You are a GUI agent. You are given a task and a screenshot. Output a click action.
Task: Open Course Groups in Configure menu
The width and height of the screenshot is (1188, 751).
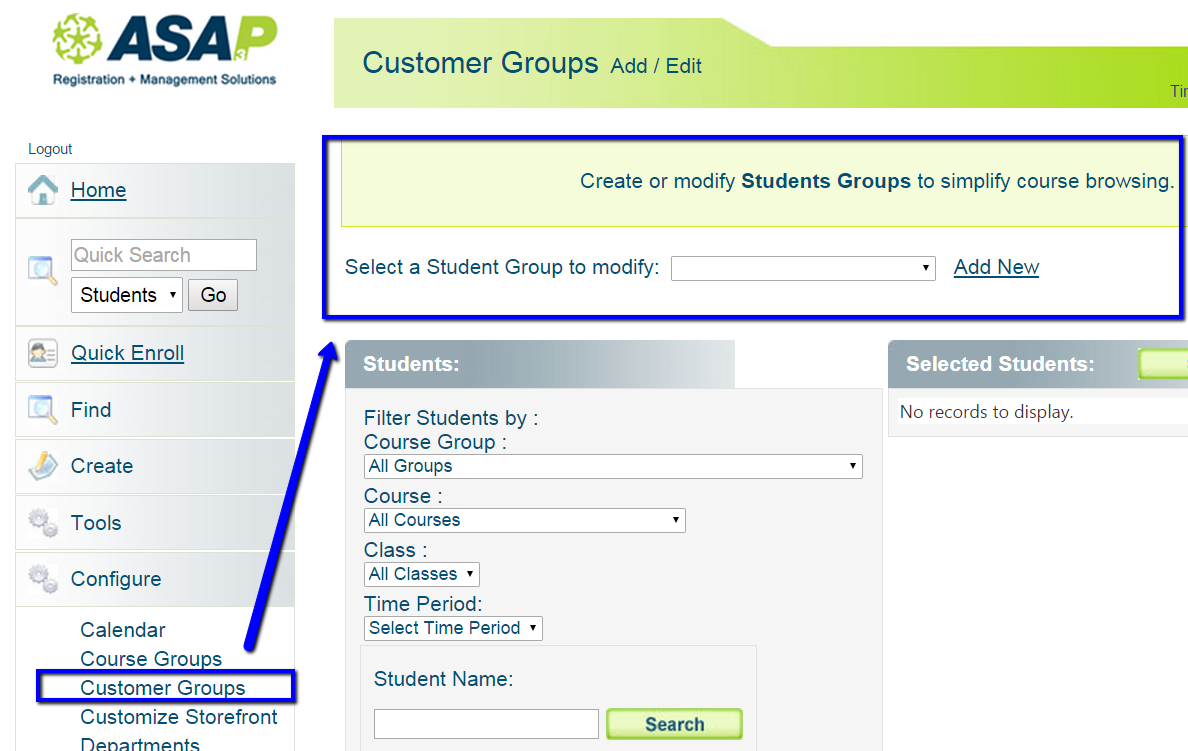click(x=151, y=659)
